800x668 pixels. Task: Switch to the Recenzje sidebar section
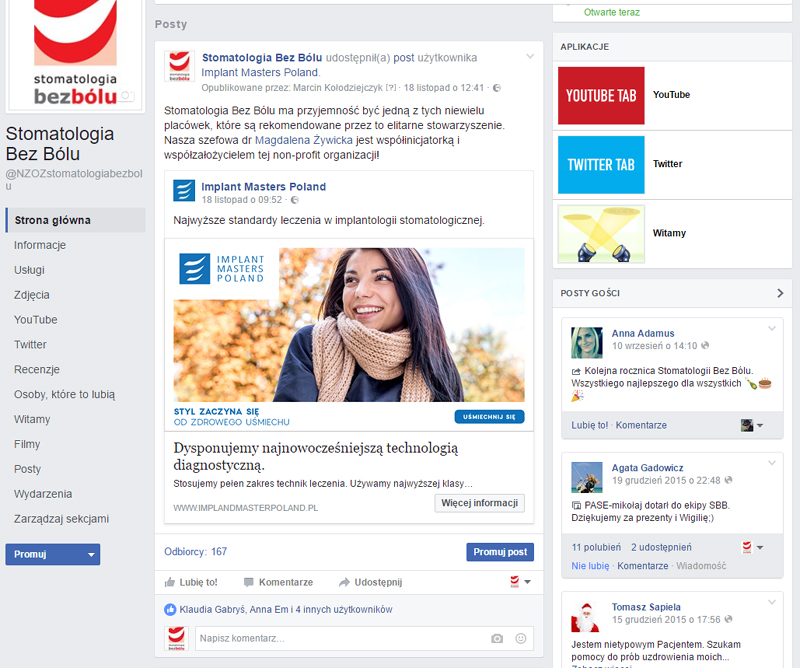(x=38, y=369)
